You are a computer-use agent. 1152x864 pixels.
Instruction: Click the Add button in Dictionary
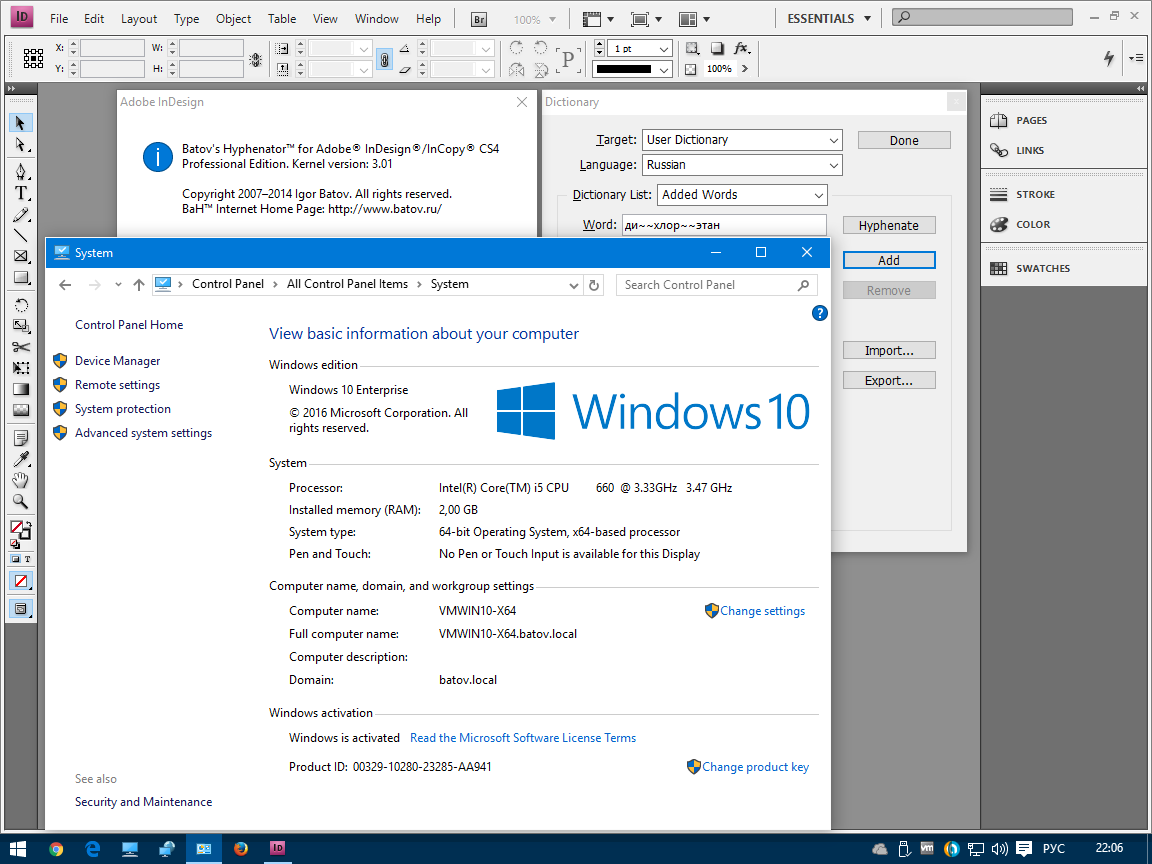tap(889, 261)
